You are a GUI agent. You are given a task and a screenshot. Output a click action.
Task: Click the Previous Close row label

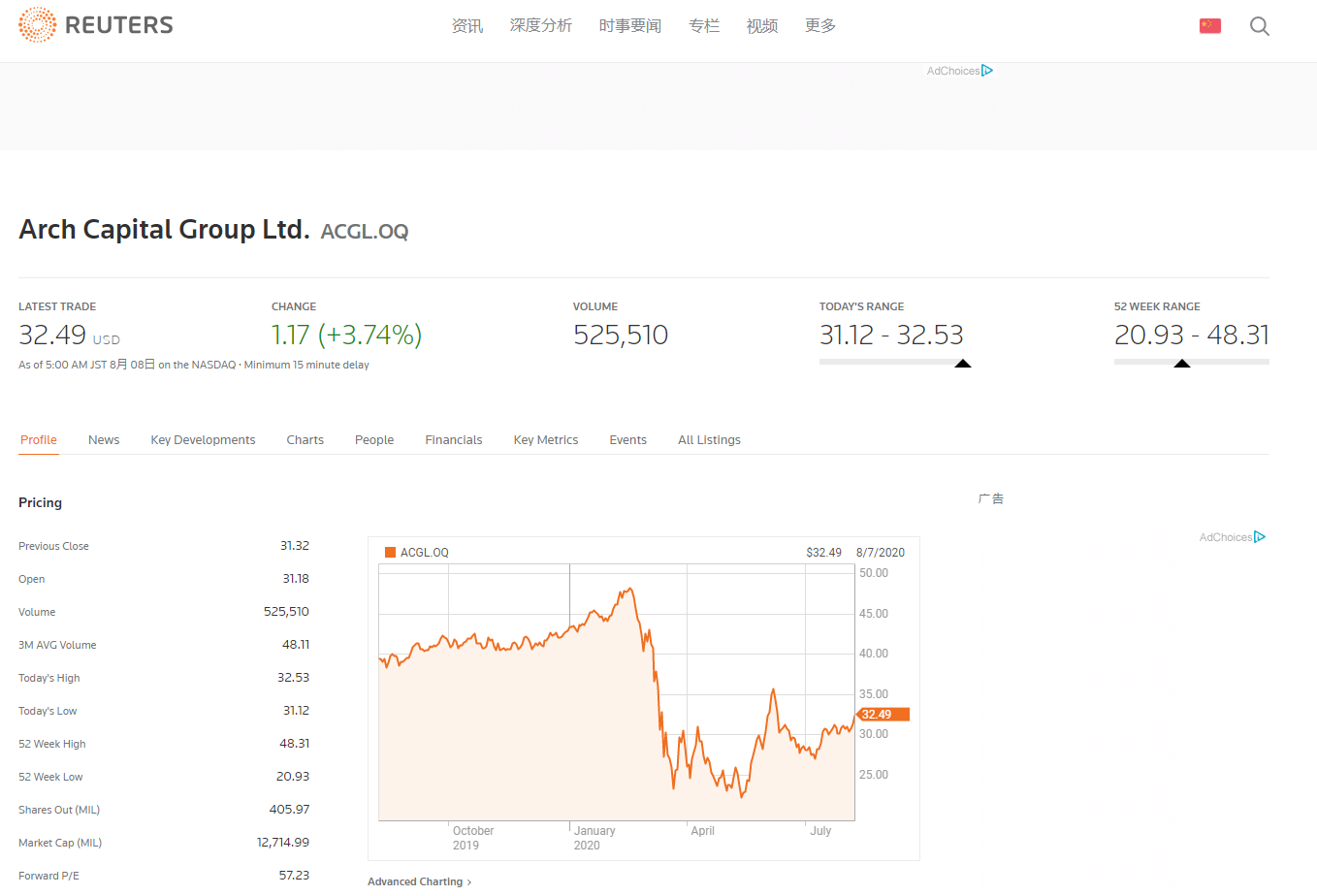pos(53,546)
